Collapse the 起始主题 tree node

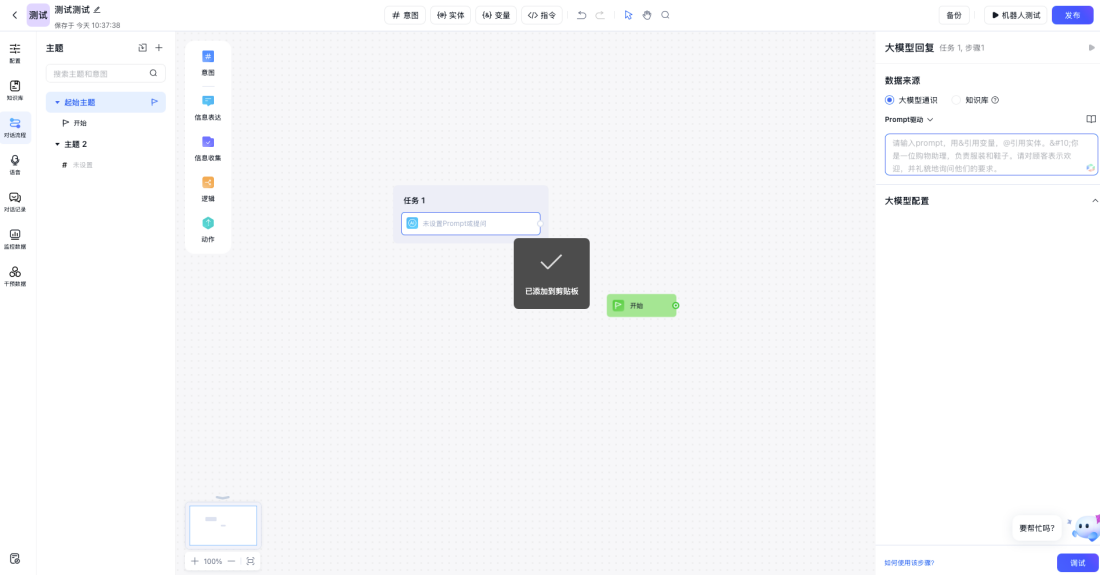57,102
